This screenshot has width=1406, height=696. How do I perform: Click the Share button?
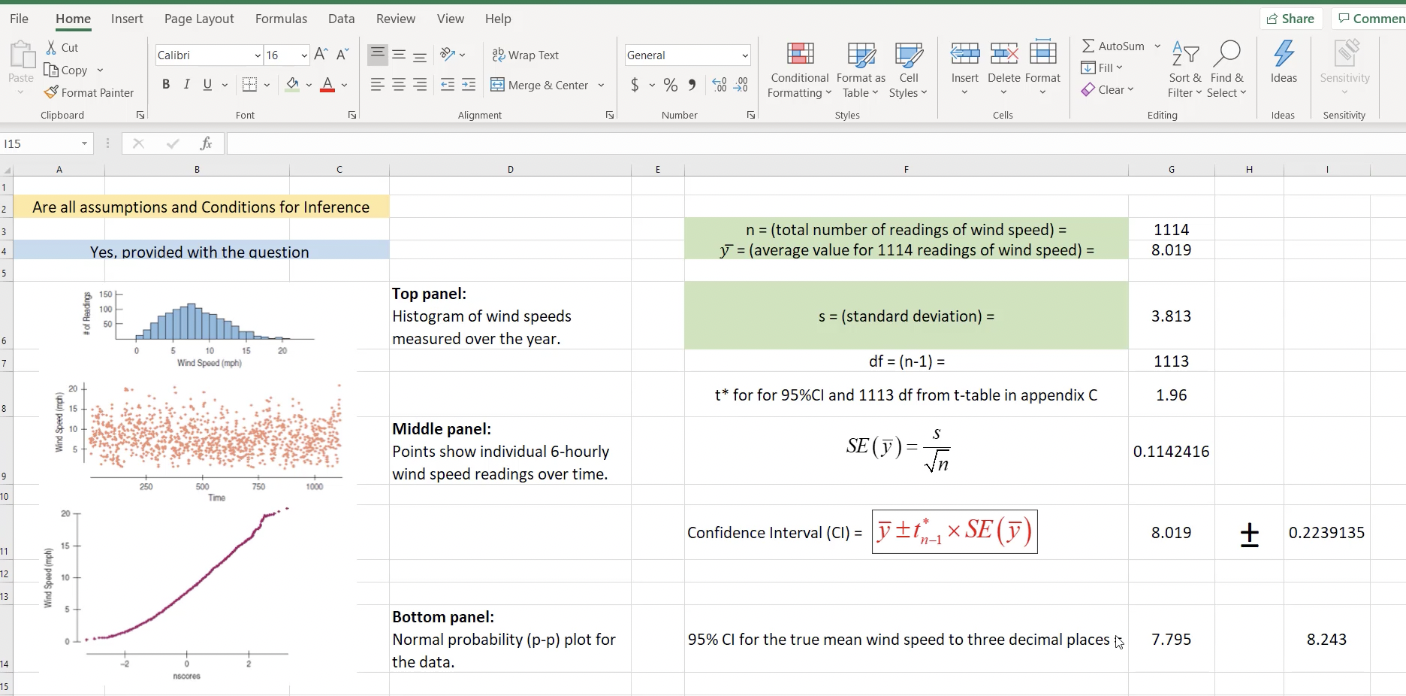[1291, 17]
